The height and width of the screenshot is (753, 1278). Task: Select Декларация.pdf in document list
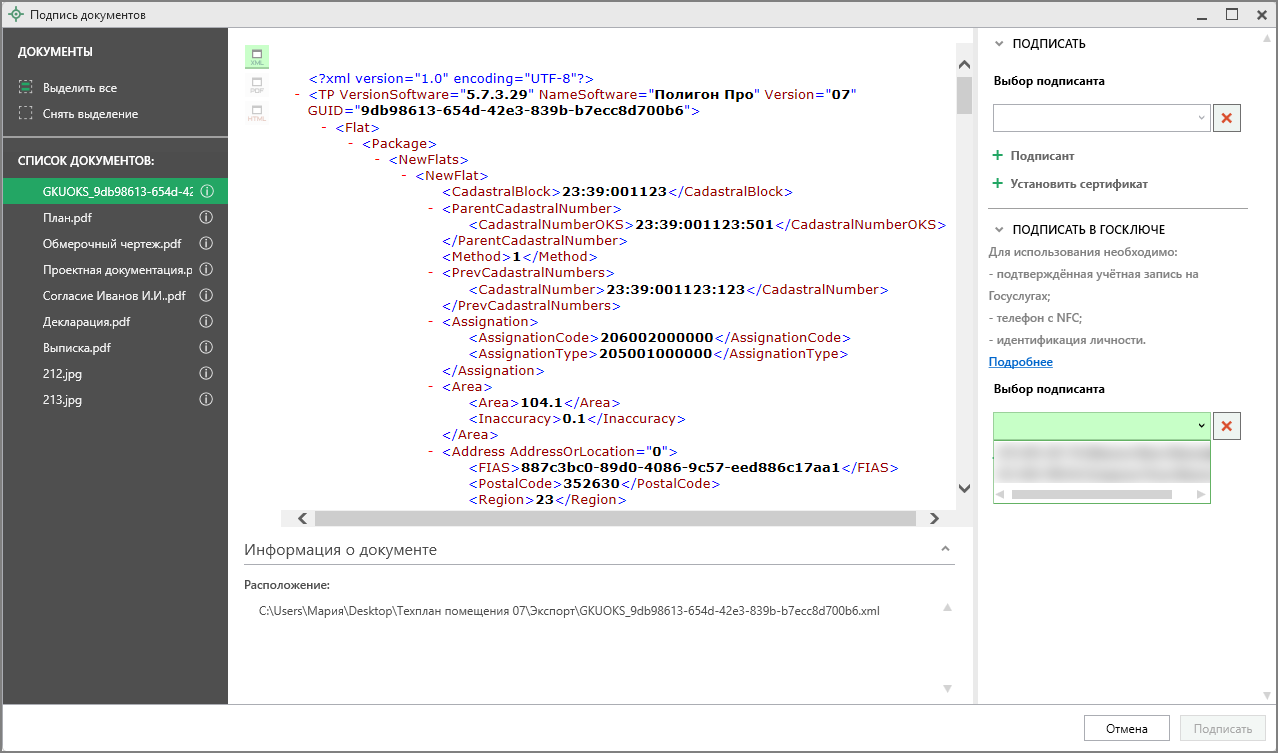pyautogui.click(x=86, y=322)
